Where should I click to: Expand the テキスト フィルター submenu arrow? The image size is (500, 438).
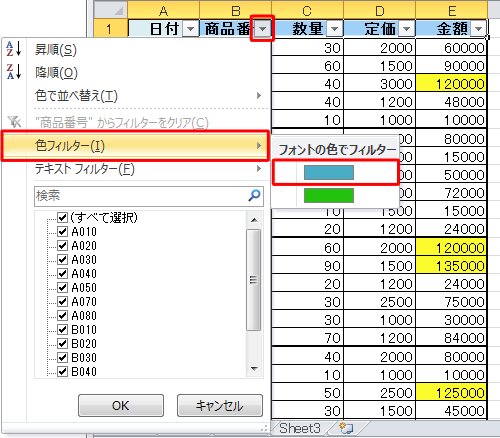click(259, 169)
